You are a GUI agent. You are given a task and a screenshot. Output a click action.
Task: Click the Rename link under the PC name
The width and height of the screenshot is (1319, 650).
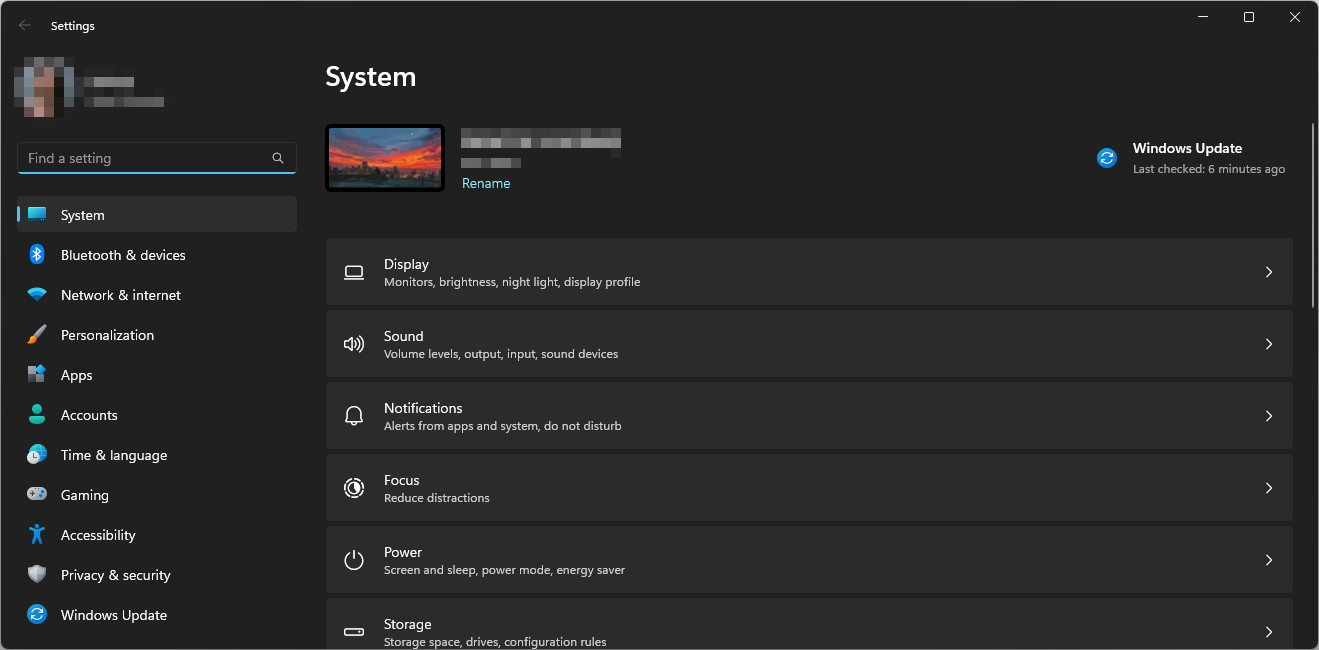pyautogui.click(x=486, y=183)
